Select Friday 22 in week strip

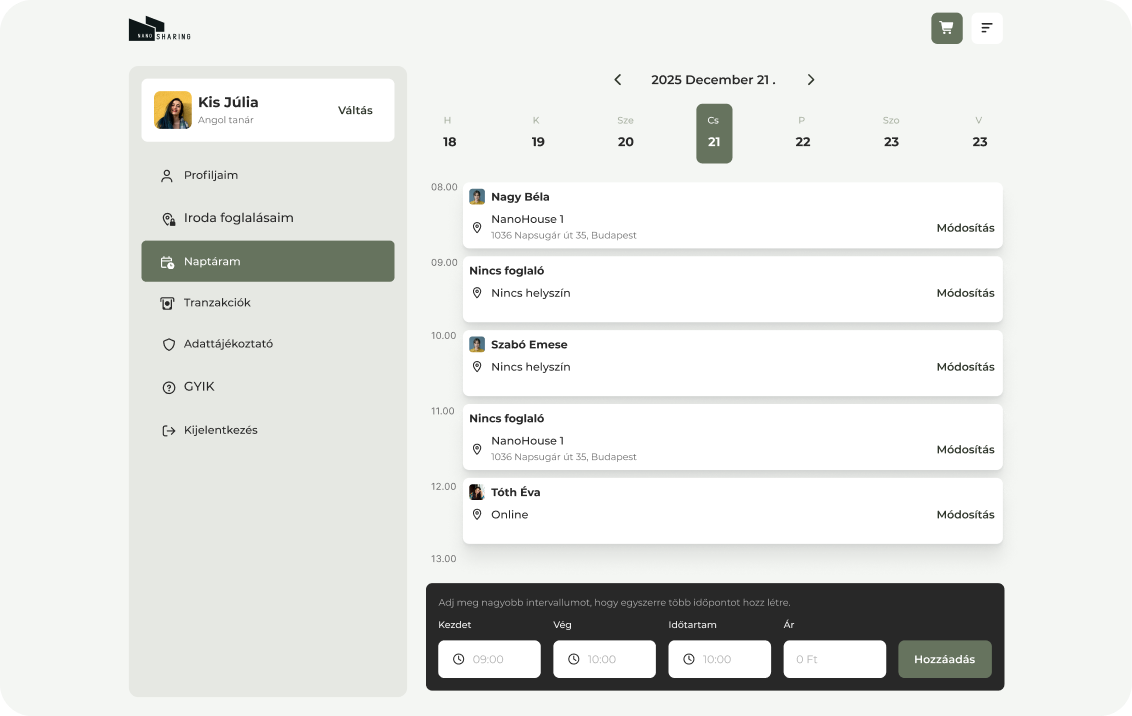tap(803, 134)
